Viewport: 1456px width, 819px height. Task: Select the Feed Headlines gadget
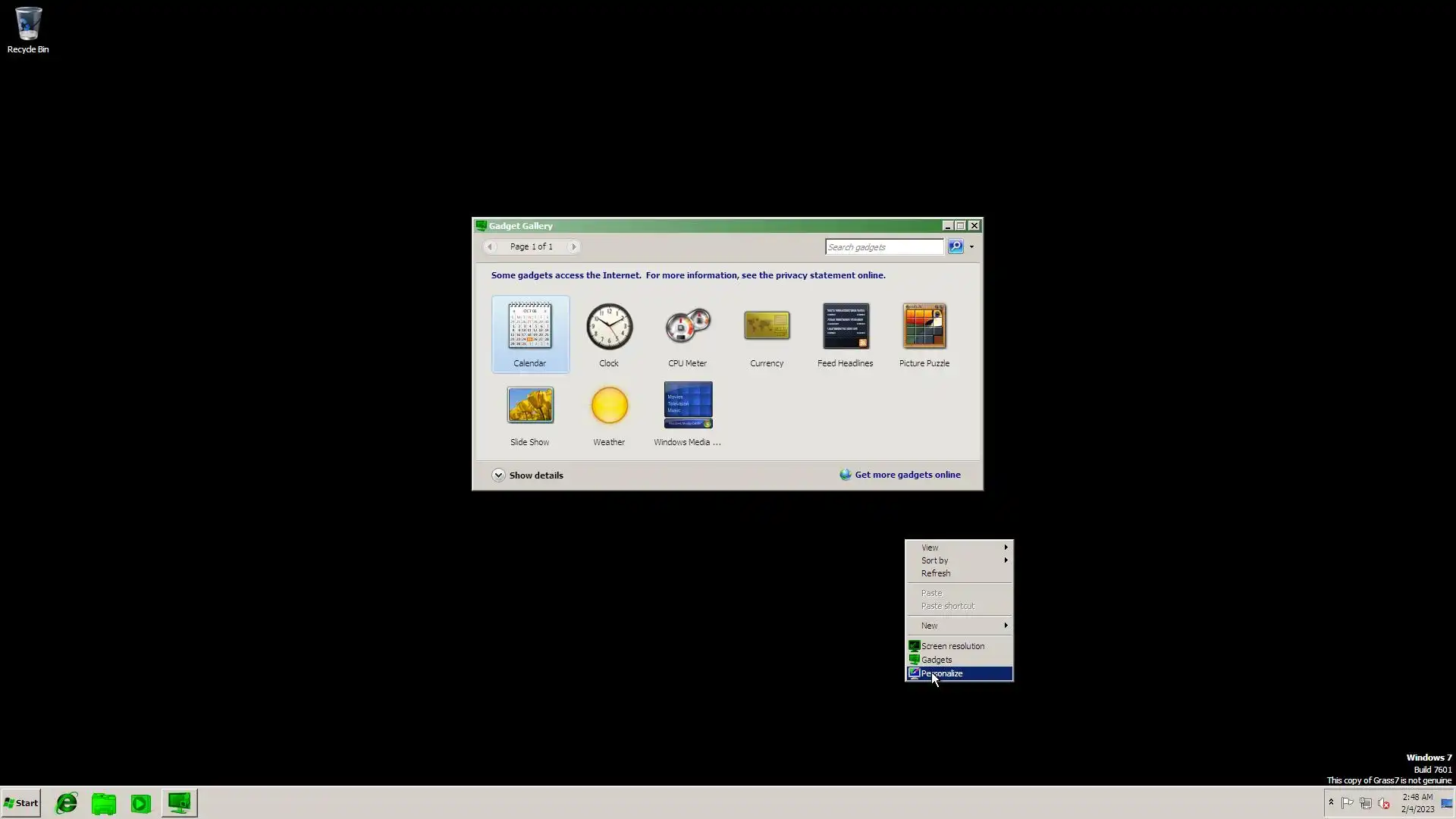point(846,327)
